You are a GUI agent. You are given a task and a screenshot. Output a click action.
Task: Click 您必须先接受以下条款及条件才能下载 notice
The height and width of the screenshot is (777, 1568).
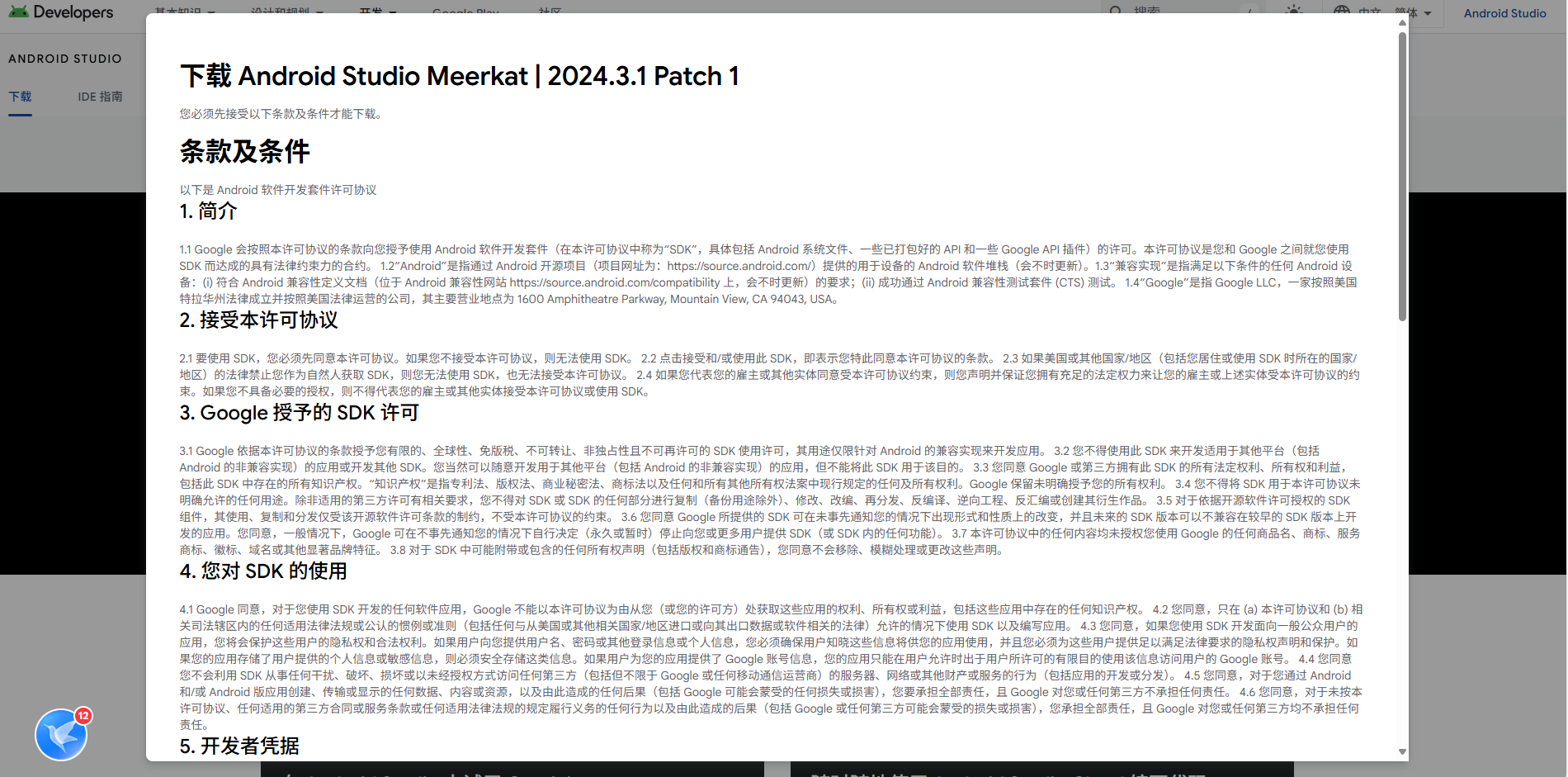(281, 114)
